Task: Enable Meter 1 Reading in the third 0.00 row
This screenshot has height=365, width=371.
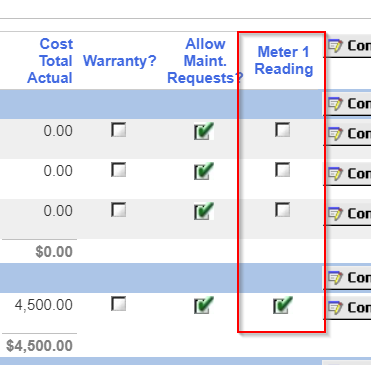Action: 282,210
